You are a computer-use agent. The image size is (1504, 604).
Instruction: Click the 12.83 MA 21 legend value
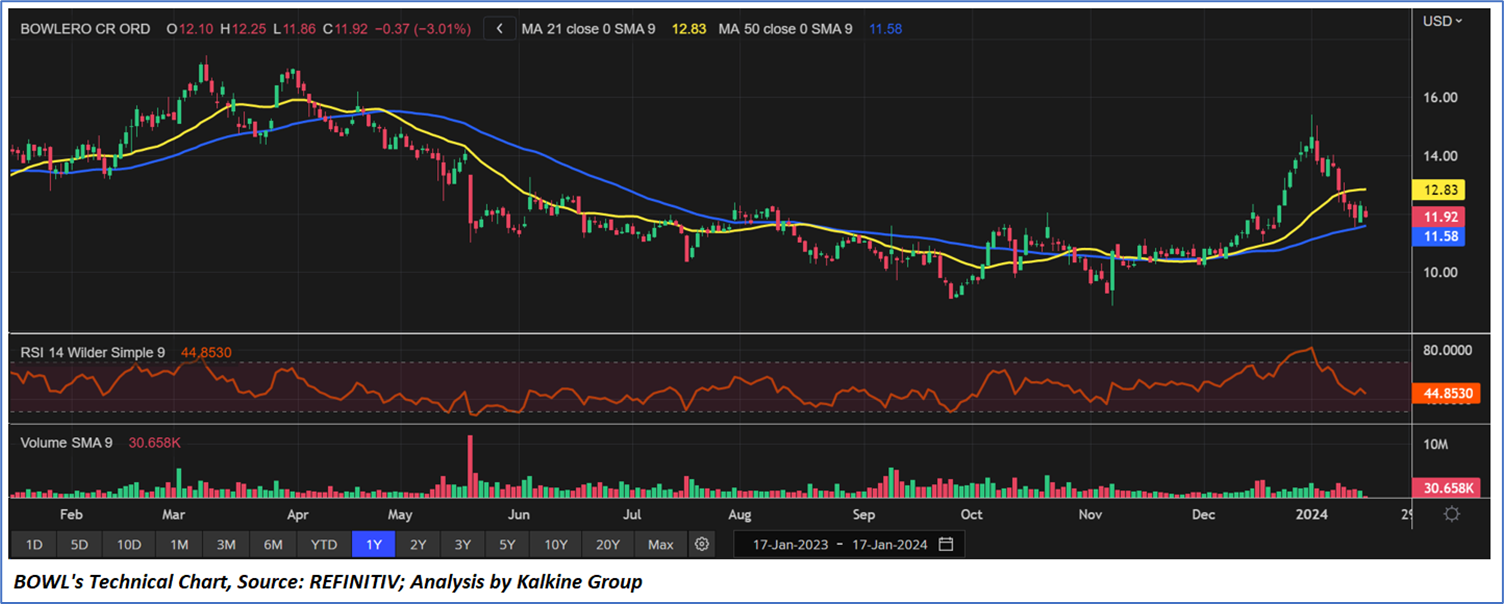tap(687, 29)
